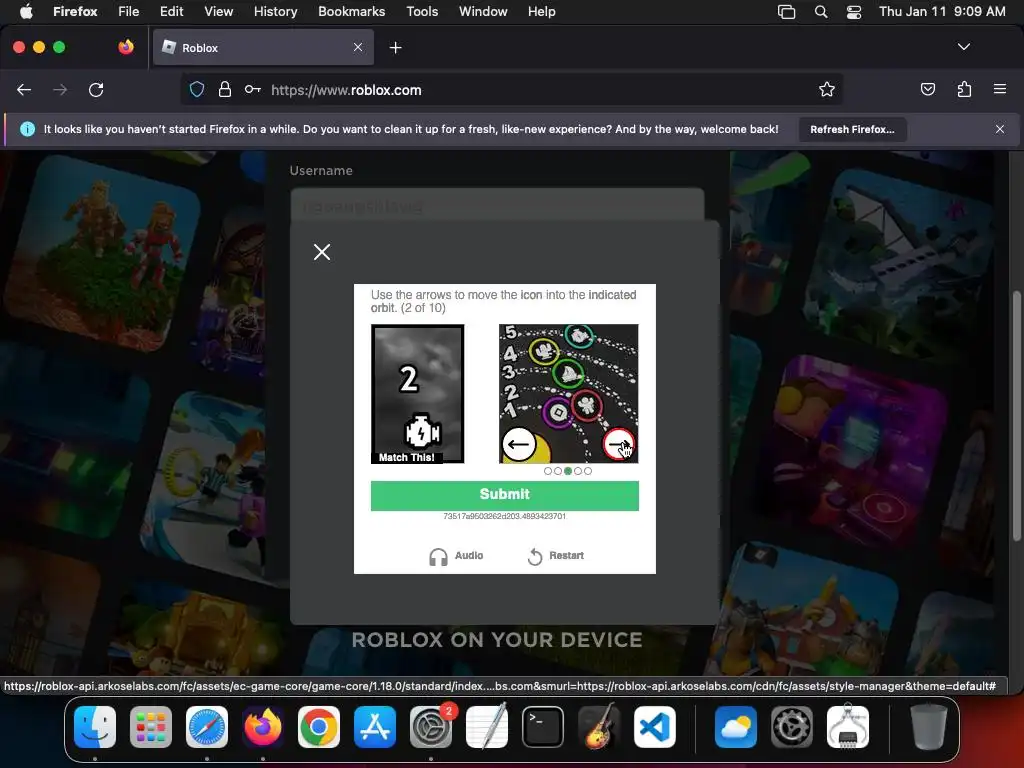
Task: Switch to the Audio challenge
Action: click(x=456, y=556)
